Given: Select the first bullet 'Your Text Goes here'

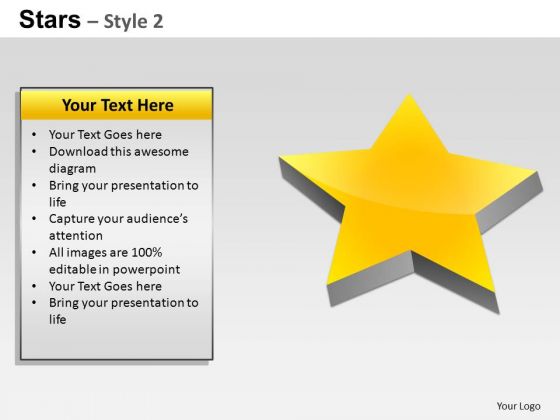Looking at the screenshot, I should pyautogui.click(x=105, y=135).
